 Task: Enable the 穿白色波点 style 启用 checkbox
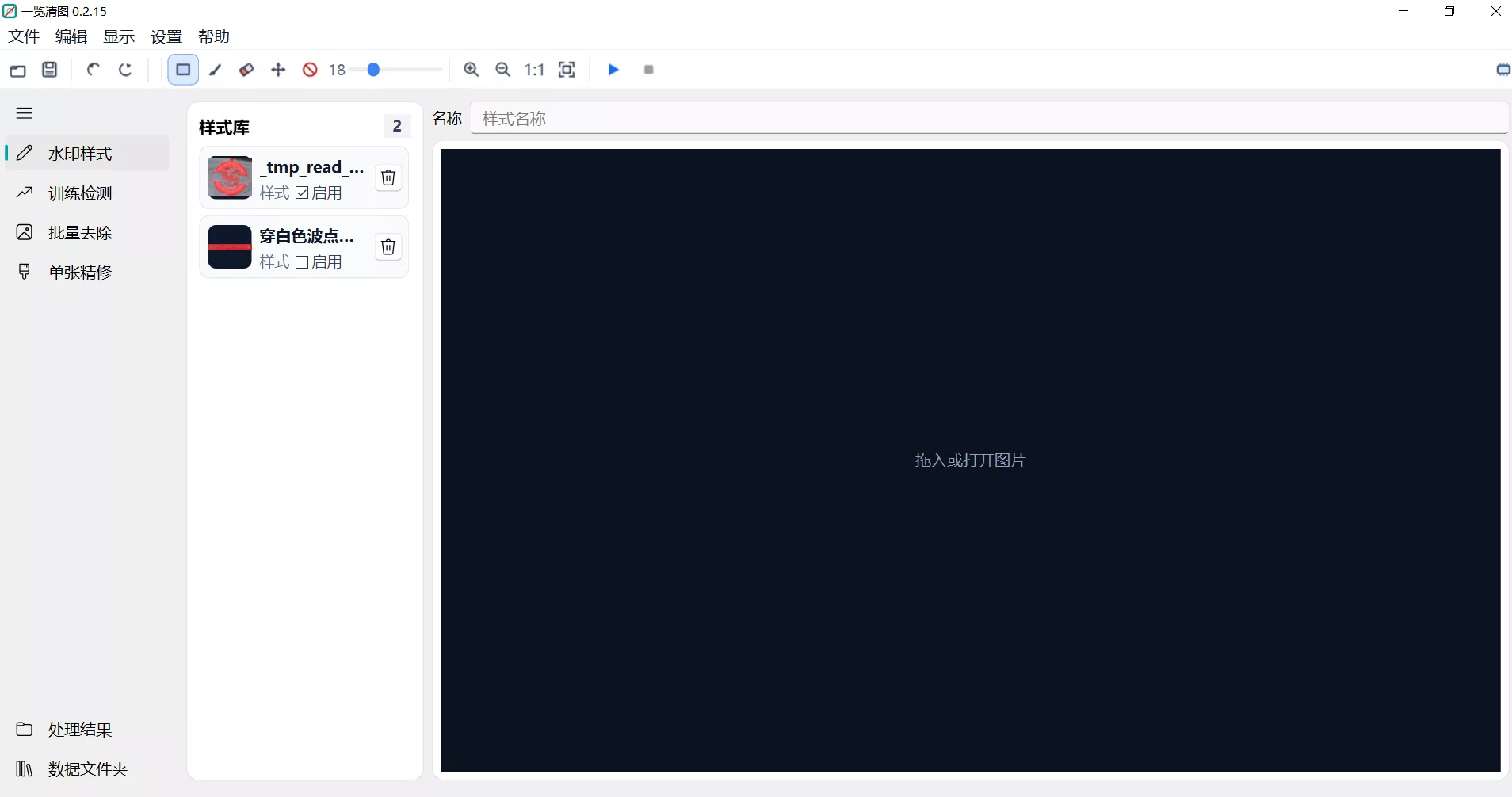(302, 262)
